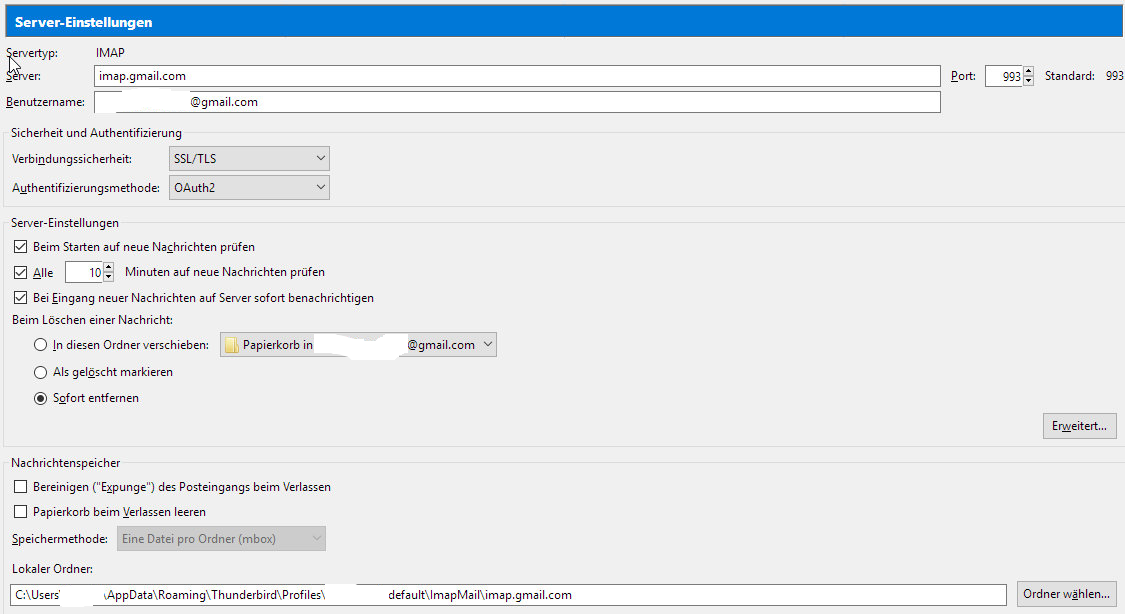Open the Verbindungssicherheit SSL/TLS dropdown

[249, 159]
